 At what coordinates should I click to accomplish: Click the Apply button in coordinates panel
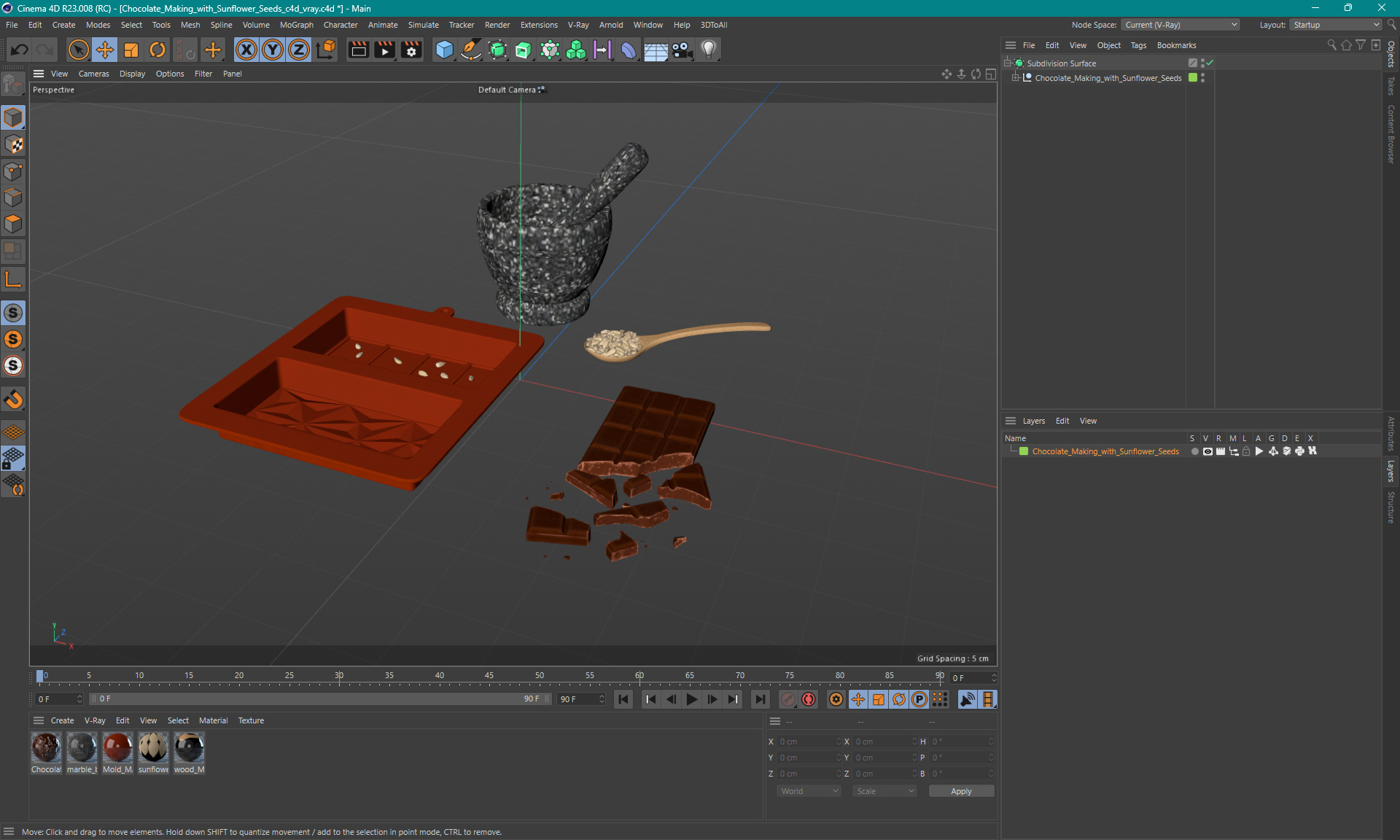coord(958,791)
